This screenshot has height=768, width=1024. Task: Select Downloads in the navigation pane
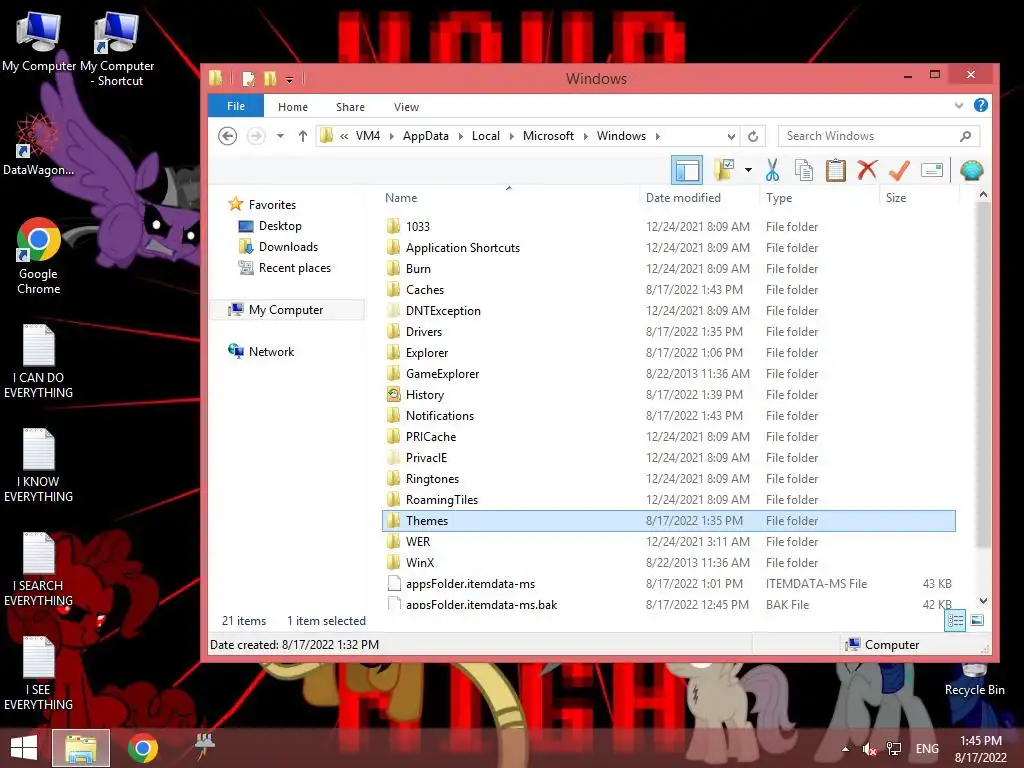pos(278,247)
